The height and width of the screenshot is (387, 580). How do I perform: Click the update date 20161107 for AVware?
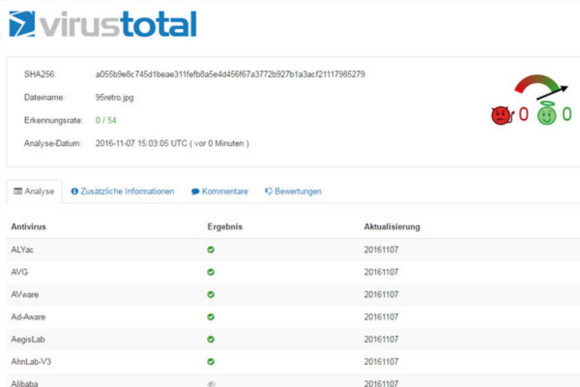(x=381, y=295)
